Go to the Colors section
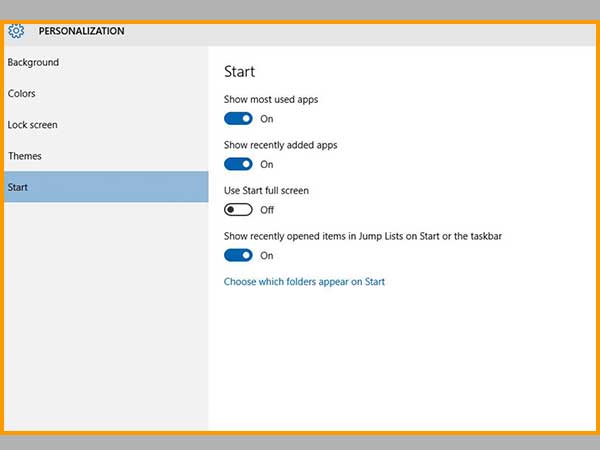This screenshot has width=600, height=450. [x=106, y=93]
